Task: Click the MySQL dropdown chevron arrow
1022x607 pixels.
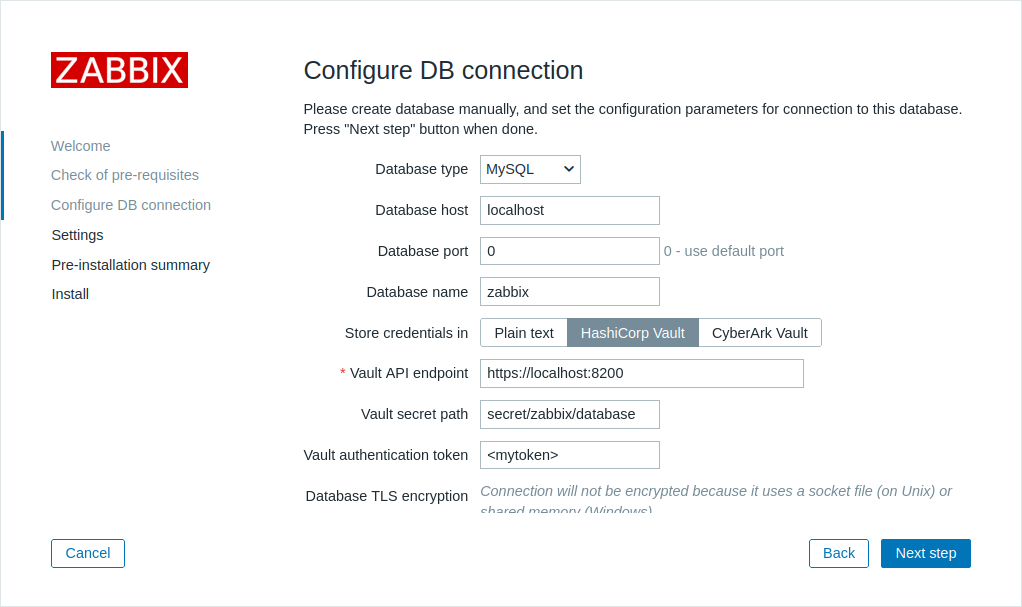Action: [568, 170]
